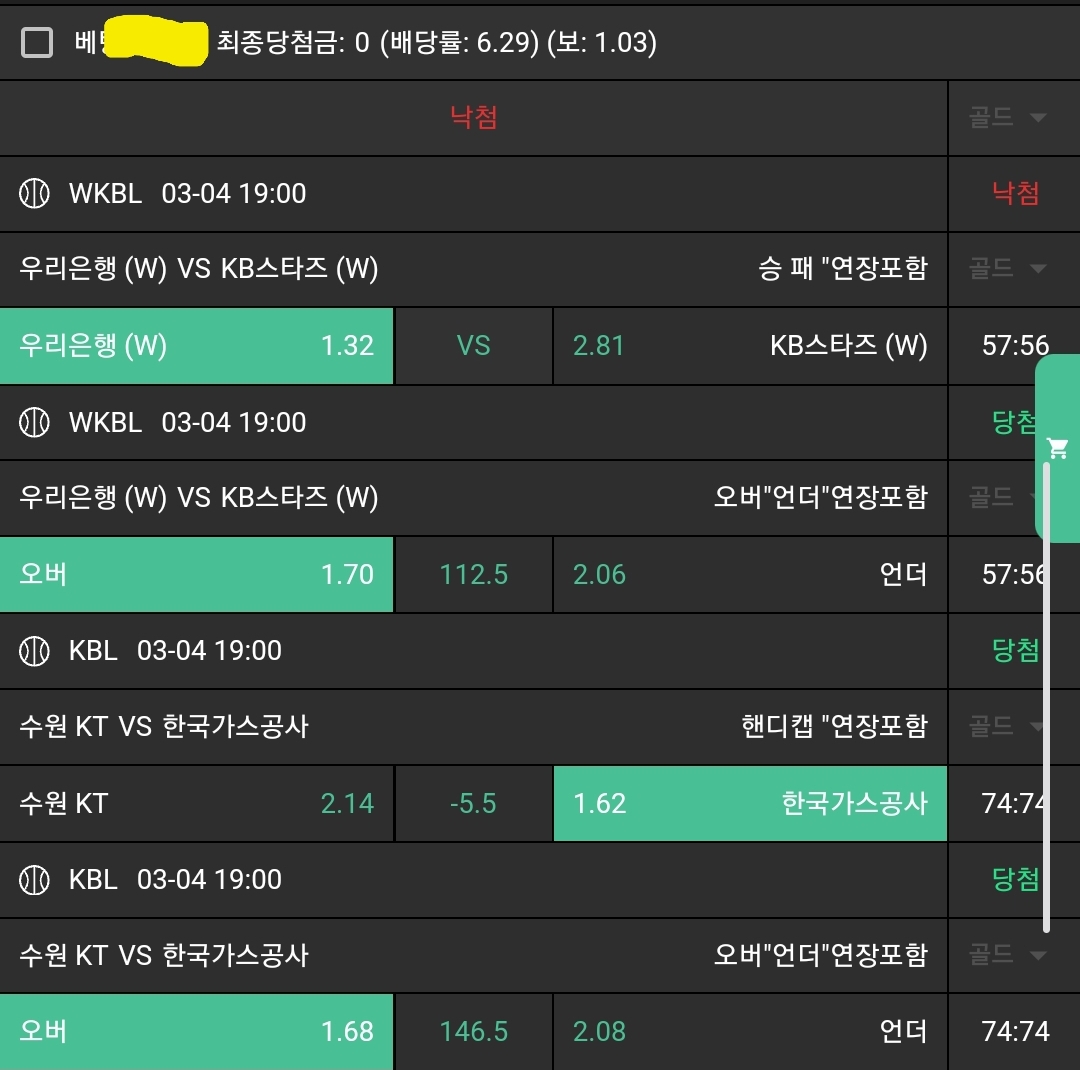Select 수원 KT 2.14 handicap cell
1080x1070 pixels.
click(197, 803)
